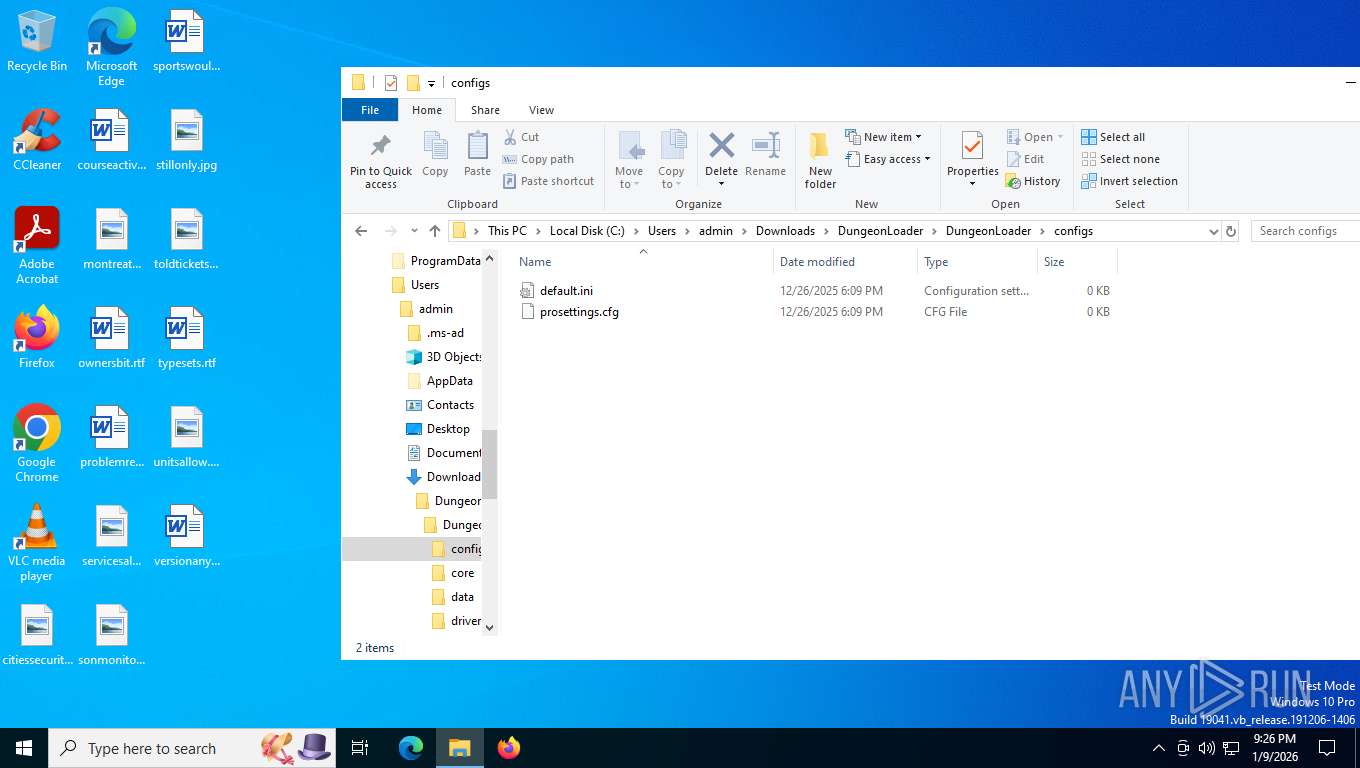Click Downloads in the address breadcrumb
Viewport: 1360px width, 768px height.
[785, 231]
